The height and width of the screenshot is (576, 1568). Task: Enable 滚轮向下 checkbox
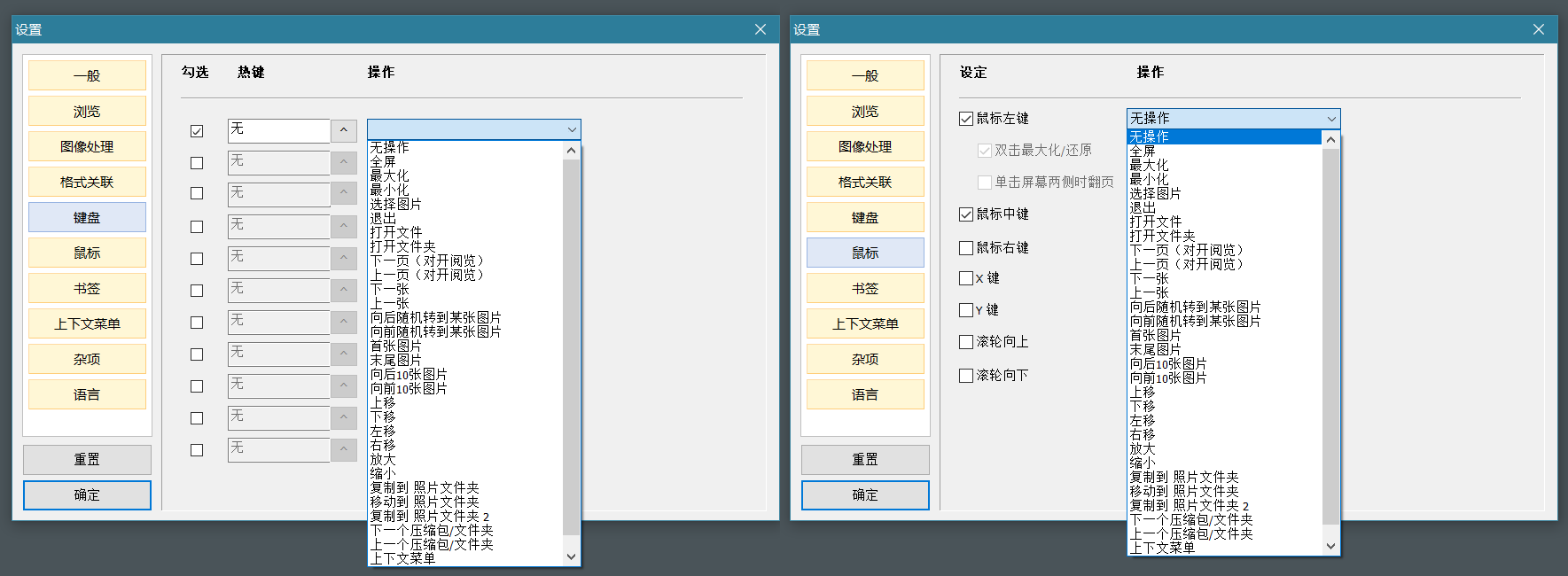(x=966, y=375)
